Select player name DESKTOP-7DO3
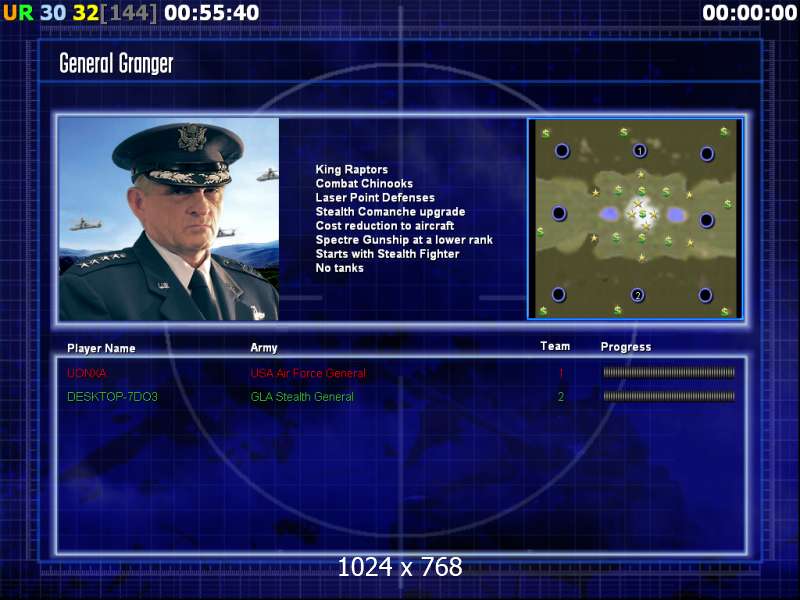Image resolution: width=800 pixels, height=600 pixels. pyautogui.click(x=112, y=396)
